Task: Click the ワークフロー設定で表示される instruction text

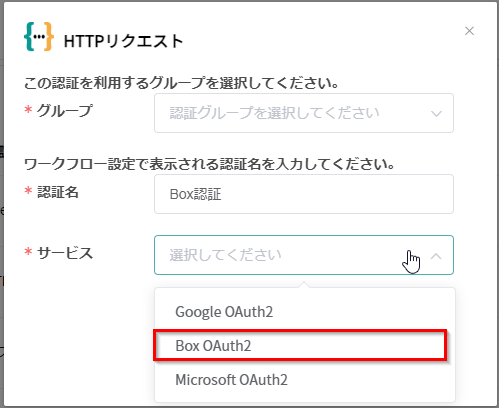Action: pos(210,164)
